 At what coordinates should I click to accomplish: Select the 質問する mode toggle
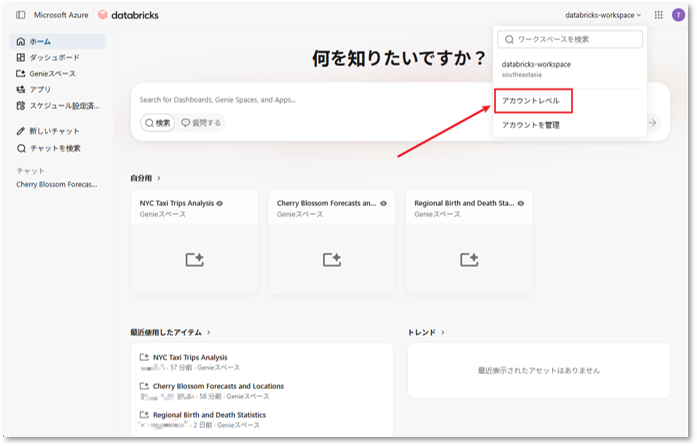[201, 123]
